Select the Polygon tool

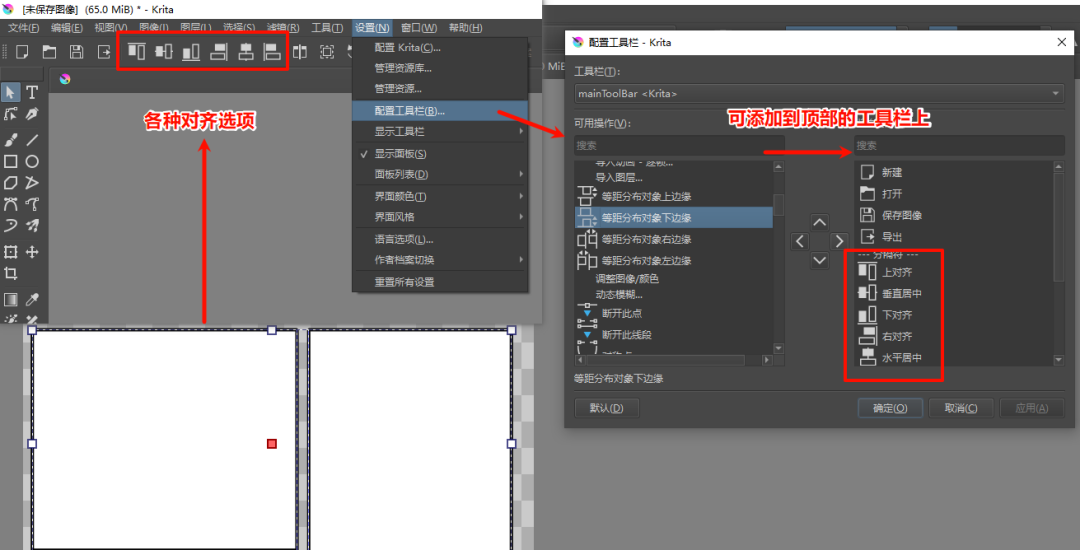[11, 182]
